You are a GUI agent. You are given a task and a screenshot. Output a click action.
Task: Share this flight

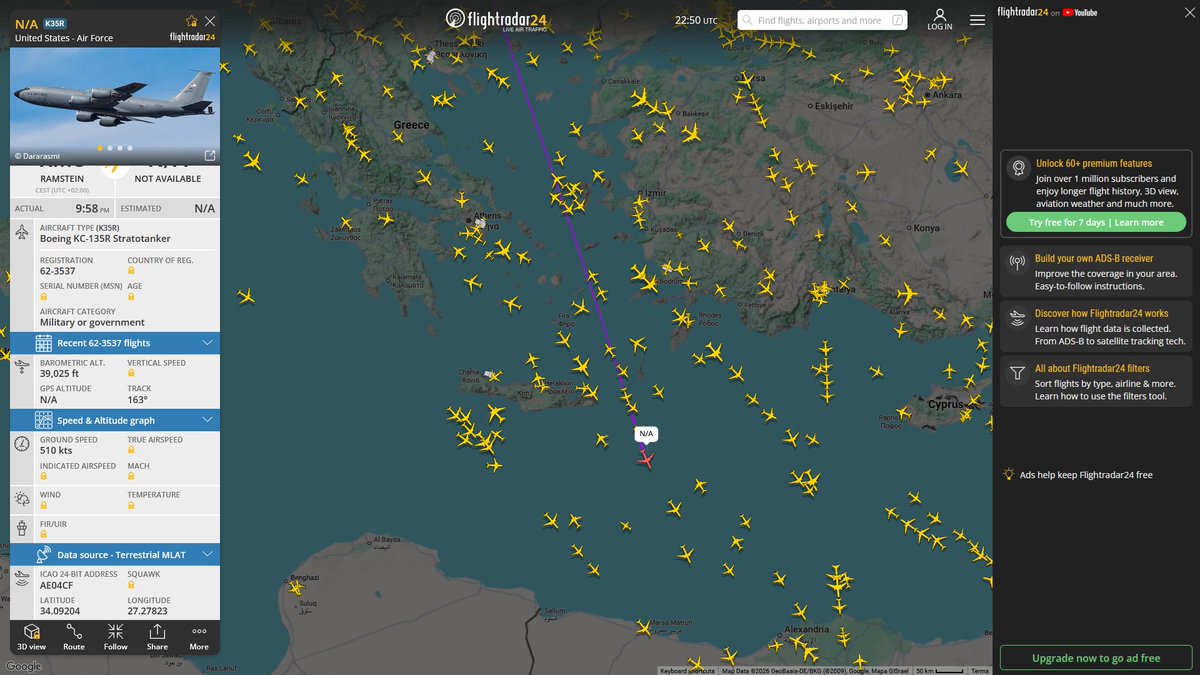pos(157,637)
